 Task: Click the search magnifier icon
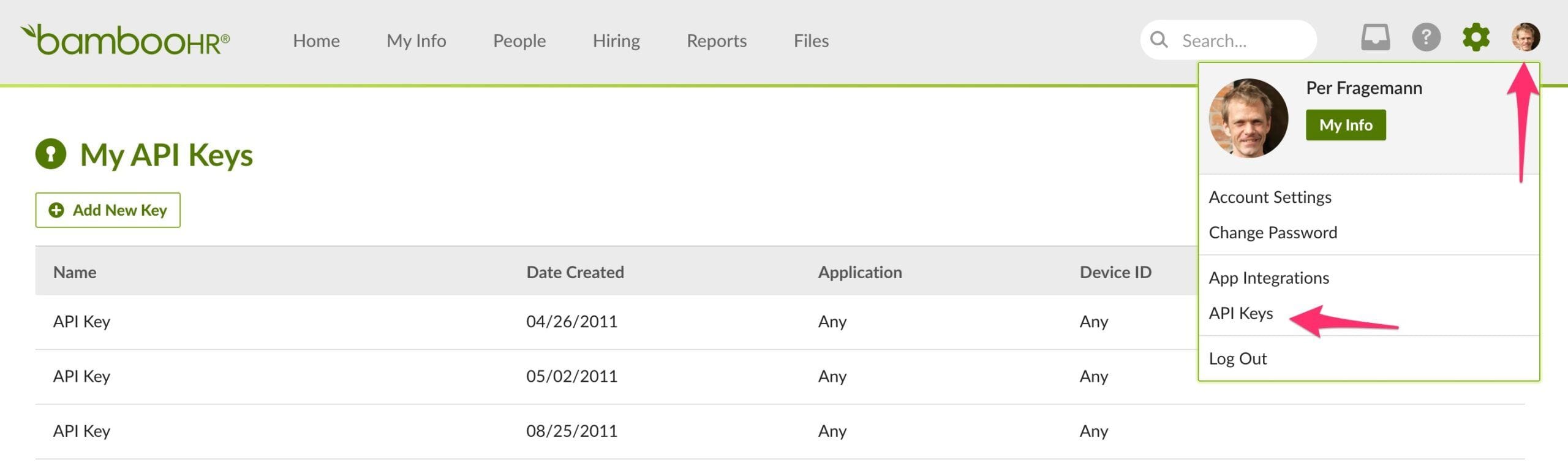coord(1159,40)
